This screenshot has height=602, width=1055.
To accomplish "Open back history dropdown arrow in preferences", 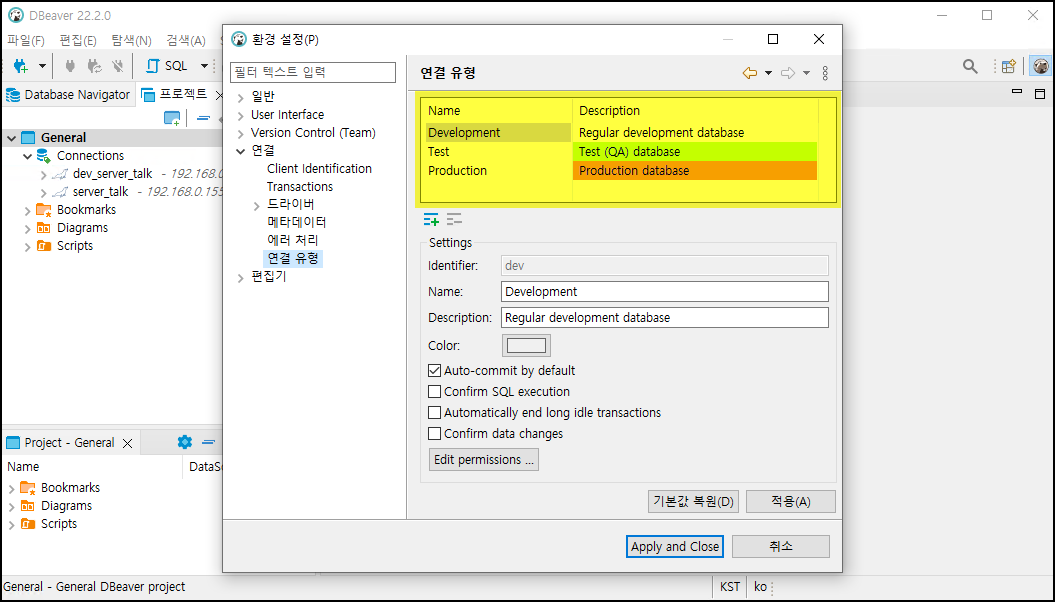I will 768,73.
